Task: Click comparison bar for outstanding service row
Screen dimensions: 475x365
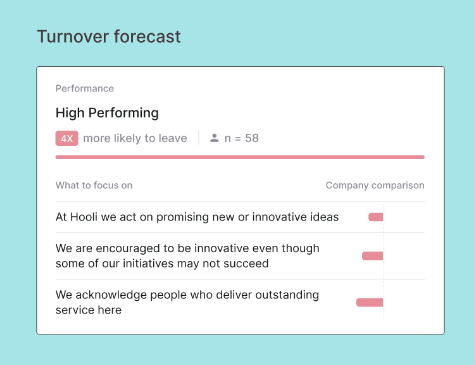Action: point(369,302)
